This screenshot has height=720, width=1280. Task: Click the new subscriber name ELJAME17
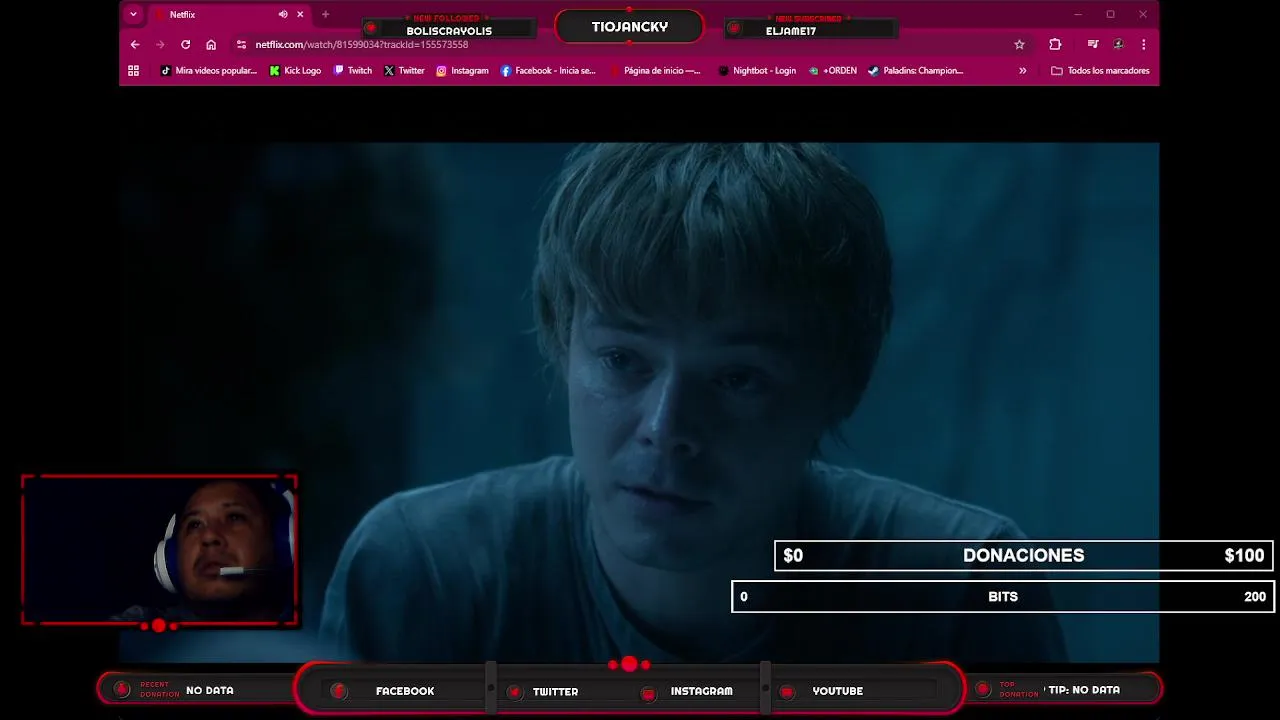[x=791, y=31]
